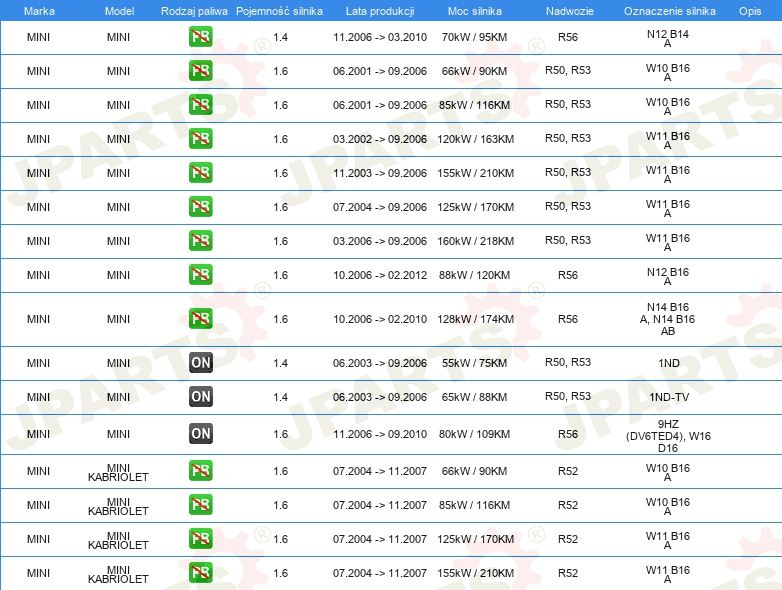Screen dimensions: 782x590
Task: Select MINI KABRIOLET model in 155kW / 210KM row
Action: 118,574
